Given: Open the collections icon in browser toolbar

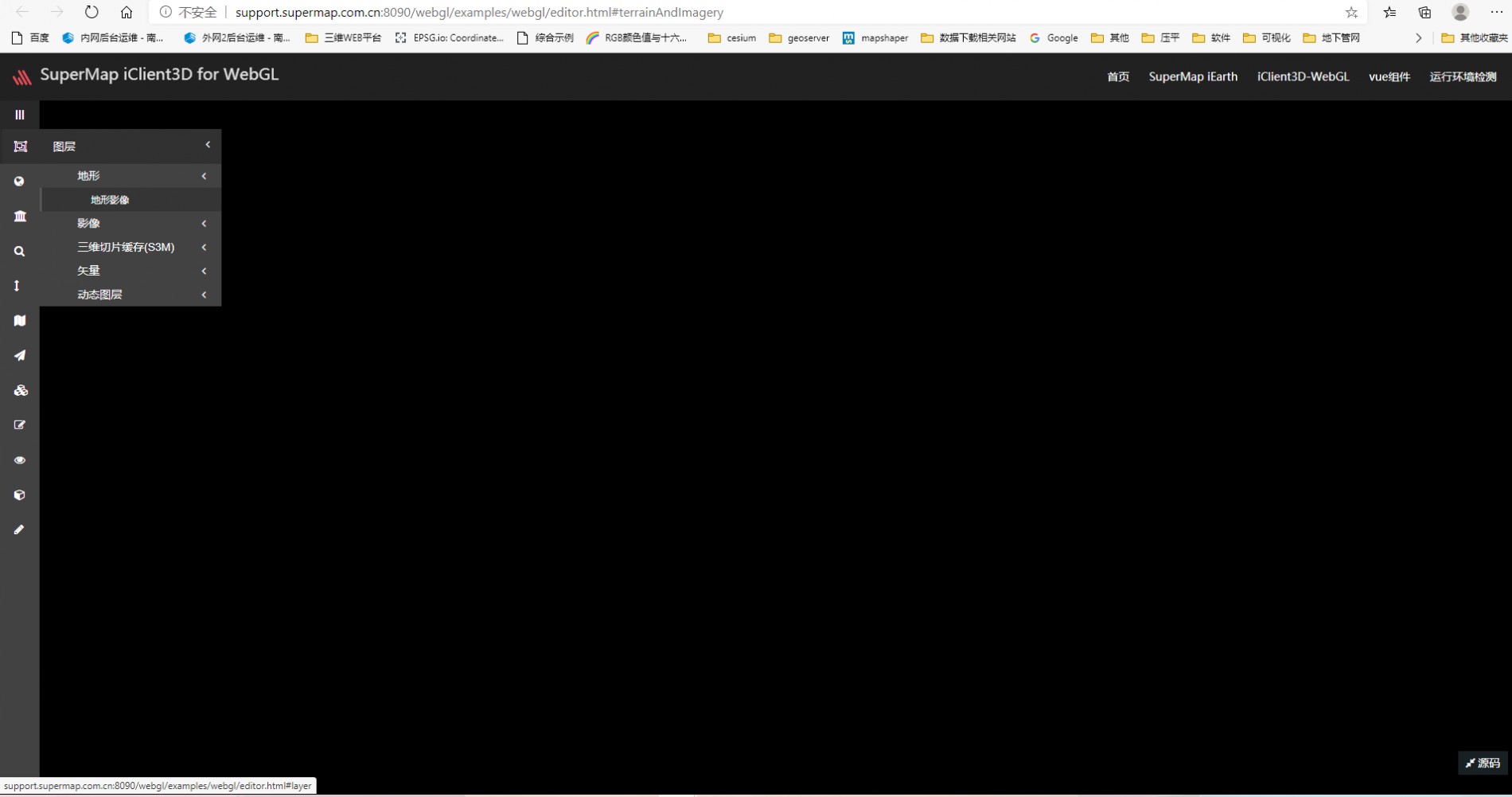Looking at the screenshot, I should tap(1424, 12).
